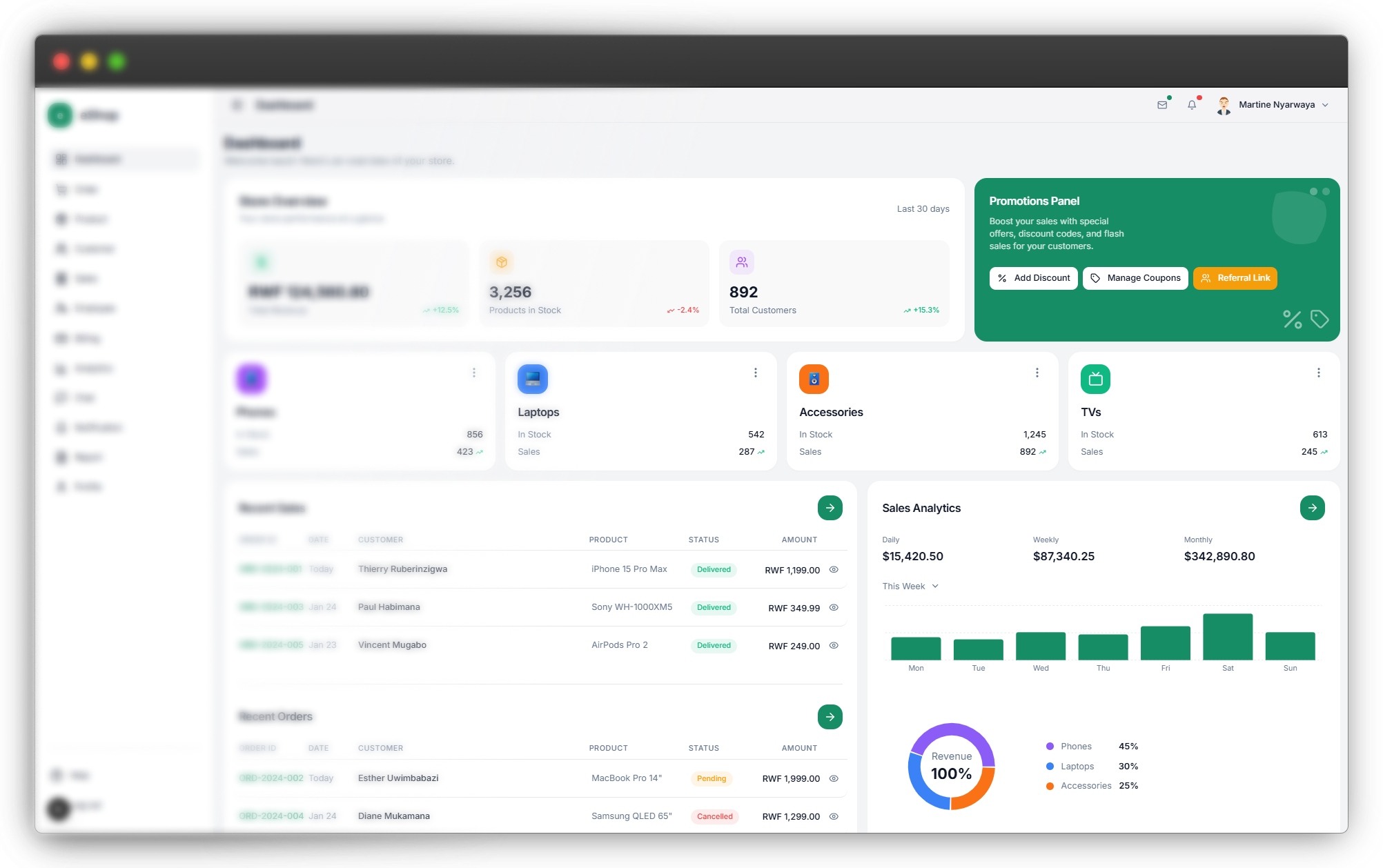Click the purple Phones category icon
1383x868 pixels.
pos(251,379)
